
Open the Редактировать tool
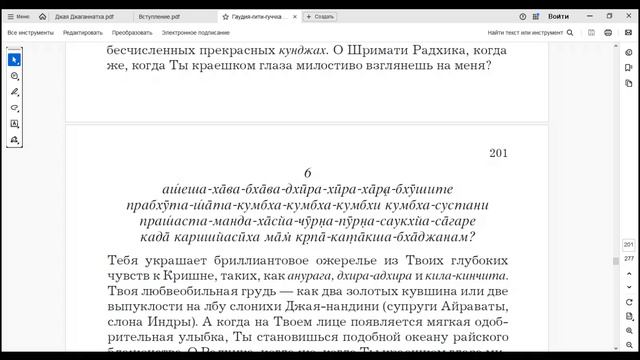[83, 33]
